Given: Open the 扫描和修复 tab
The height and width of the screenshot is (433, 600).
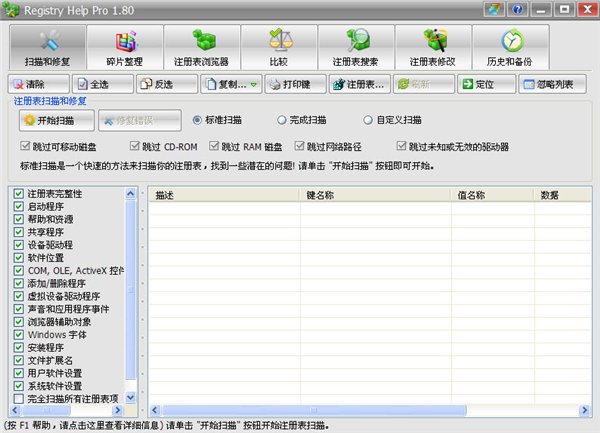Looking at the screenshot, I should (47, 47).
